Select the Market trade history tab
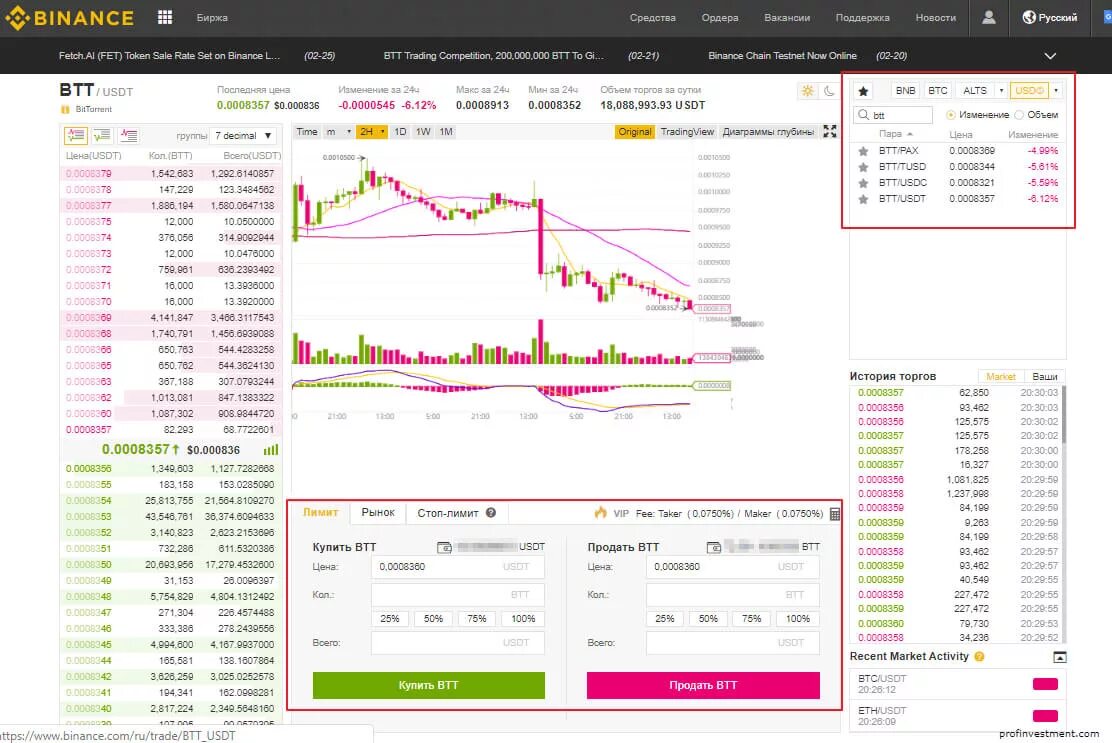The image size is (1112, 743). pyautogui.click(x=1000, y=376)
